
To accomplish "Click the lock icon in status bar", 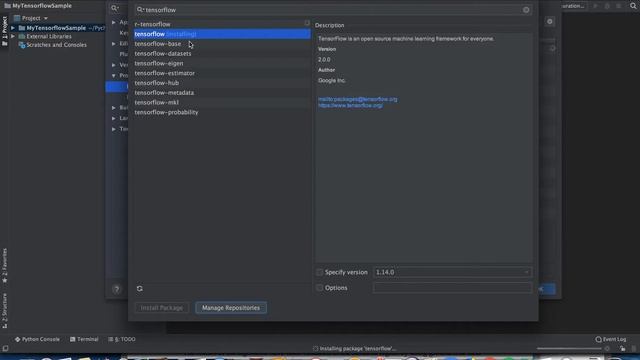I will 622,349.
